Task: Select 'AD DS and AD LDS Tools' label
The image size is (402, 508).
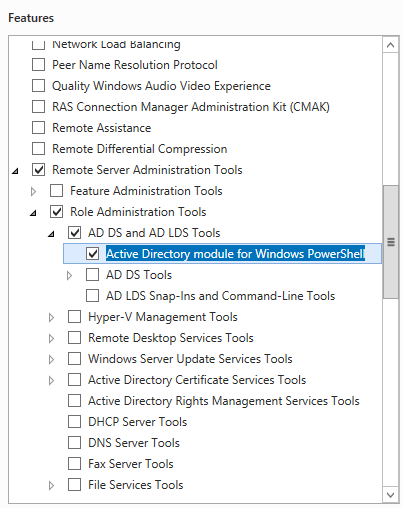Action: (154, 233)
